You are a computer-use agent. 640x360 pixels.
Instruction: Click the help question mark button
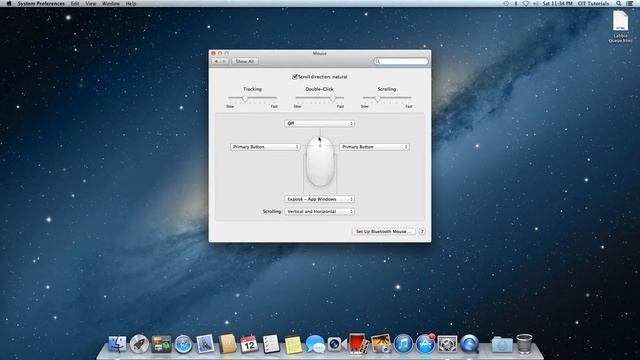[x=422, y=231]
